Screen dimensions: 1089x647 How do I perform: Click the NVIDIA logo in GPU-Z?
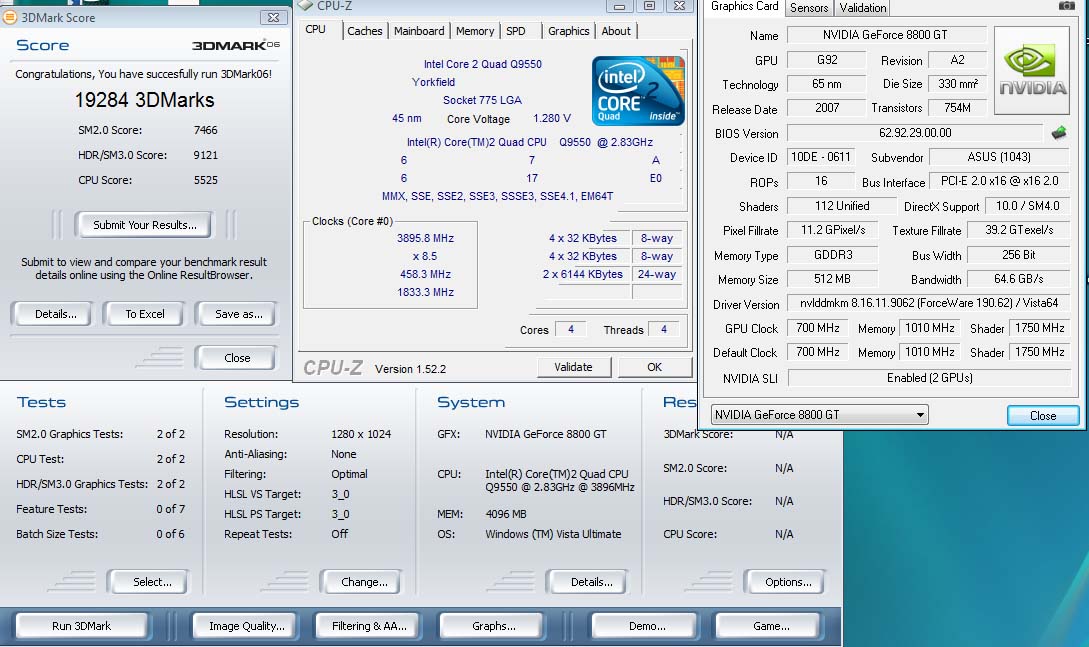click(1032, 71)
